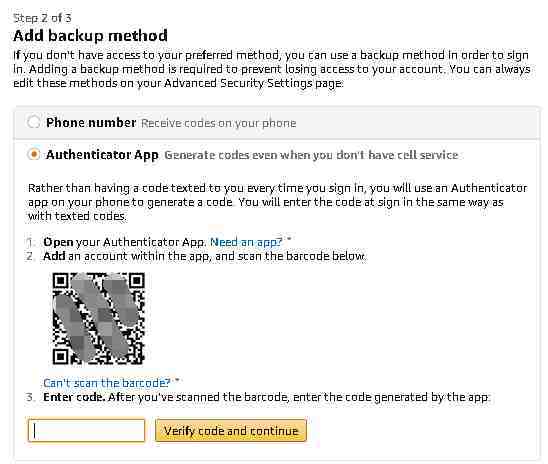This screenshot has width=548, height=464.
Task: Open the "Can't scan the barcode?" link
Action: (x=107, y=383)
